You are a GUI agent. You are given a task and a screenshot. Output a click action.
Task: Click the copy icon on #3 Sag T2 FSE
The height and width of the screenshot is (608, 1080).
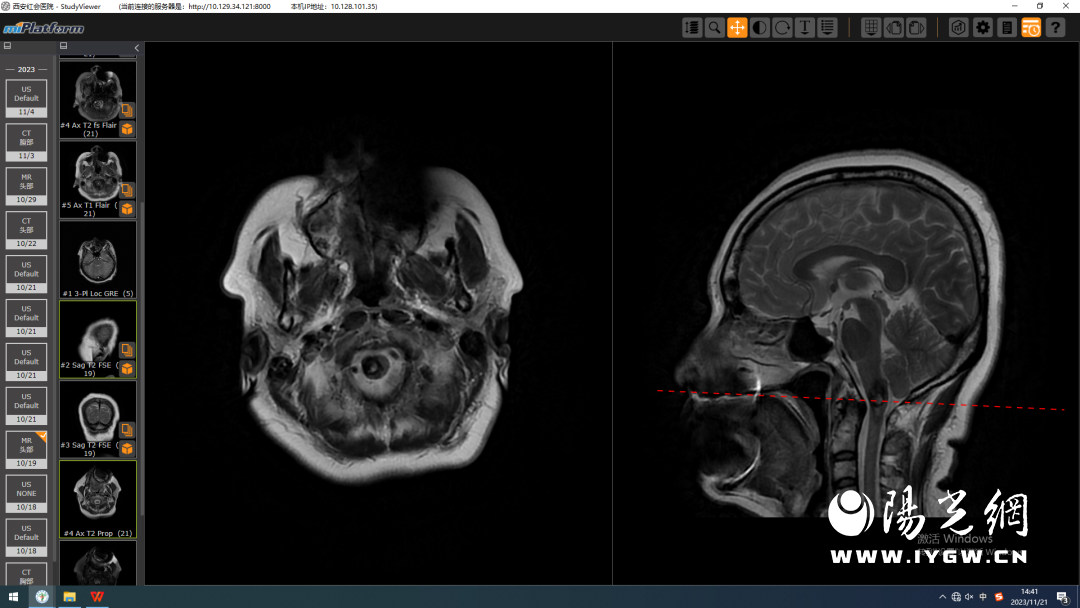click(x=127, y=430)
